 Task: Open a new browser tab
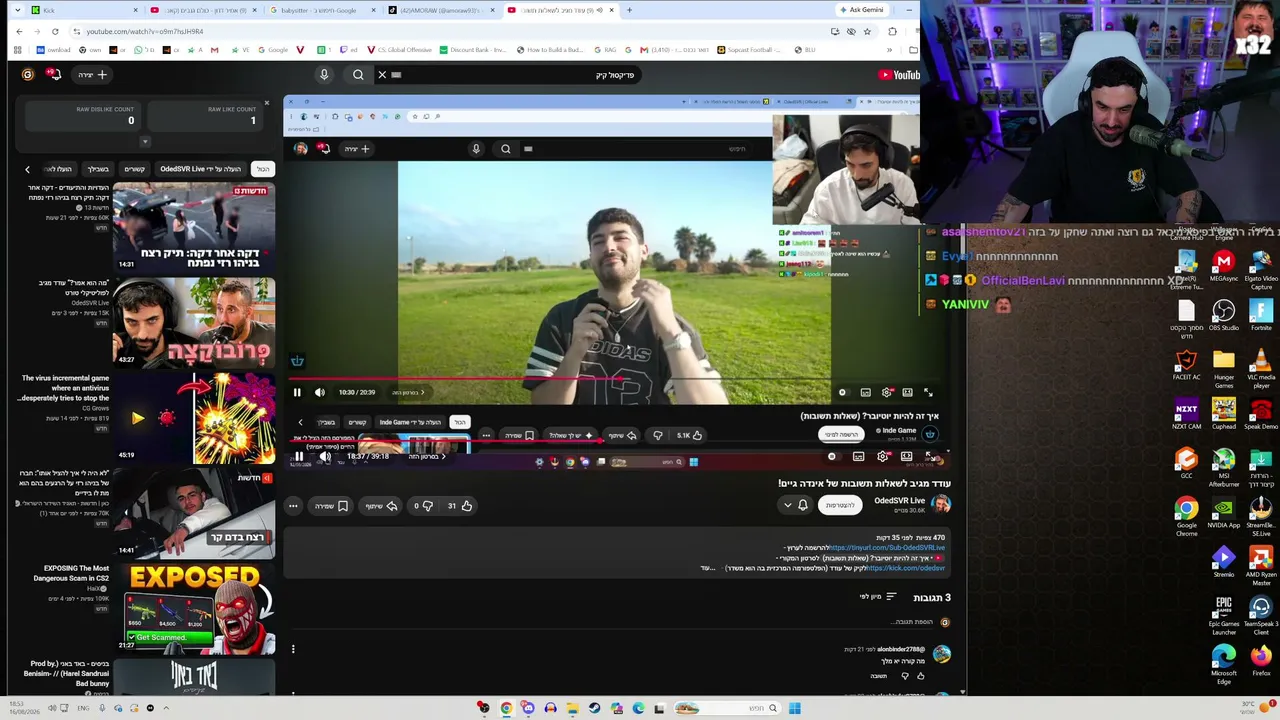point(628,10)
